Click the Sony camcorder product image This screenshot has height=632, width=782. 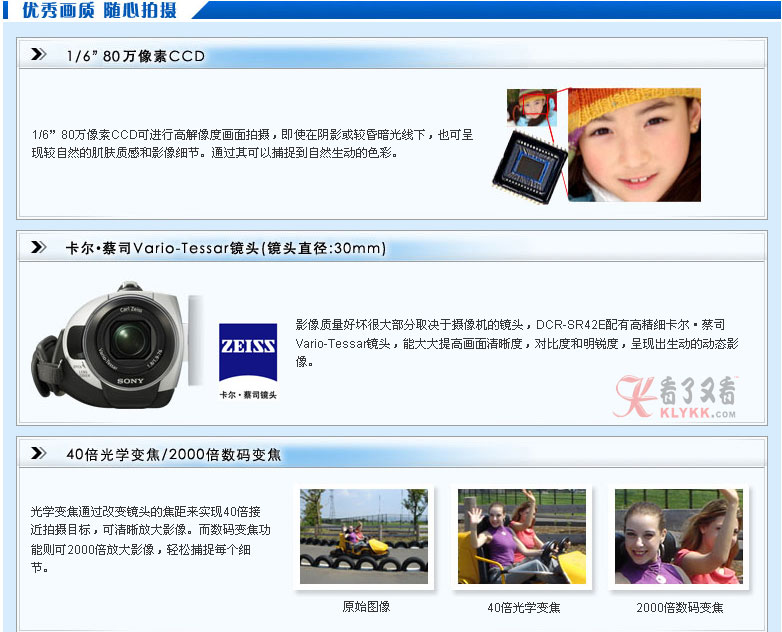[117, 344]
